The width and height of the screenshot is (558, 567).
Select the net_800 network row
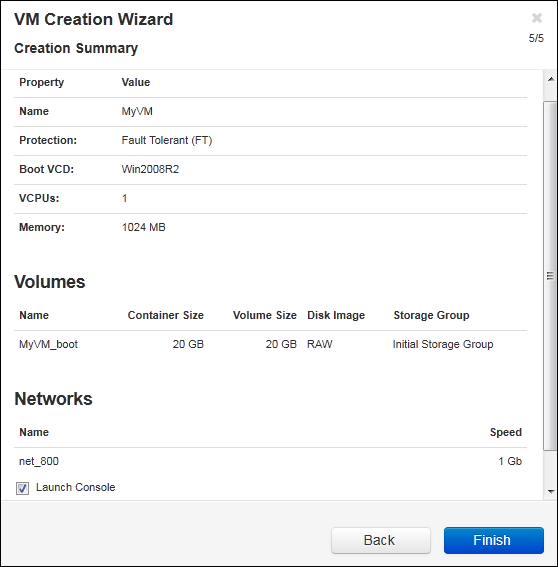pos(270,461)
